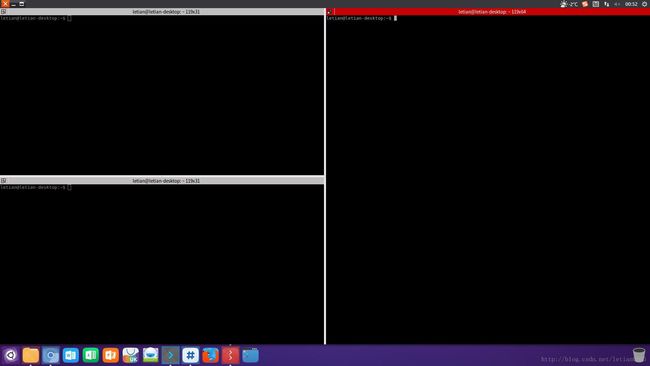
Task: Click the weather indicator in top panel
Action: click(569, 4)
